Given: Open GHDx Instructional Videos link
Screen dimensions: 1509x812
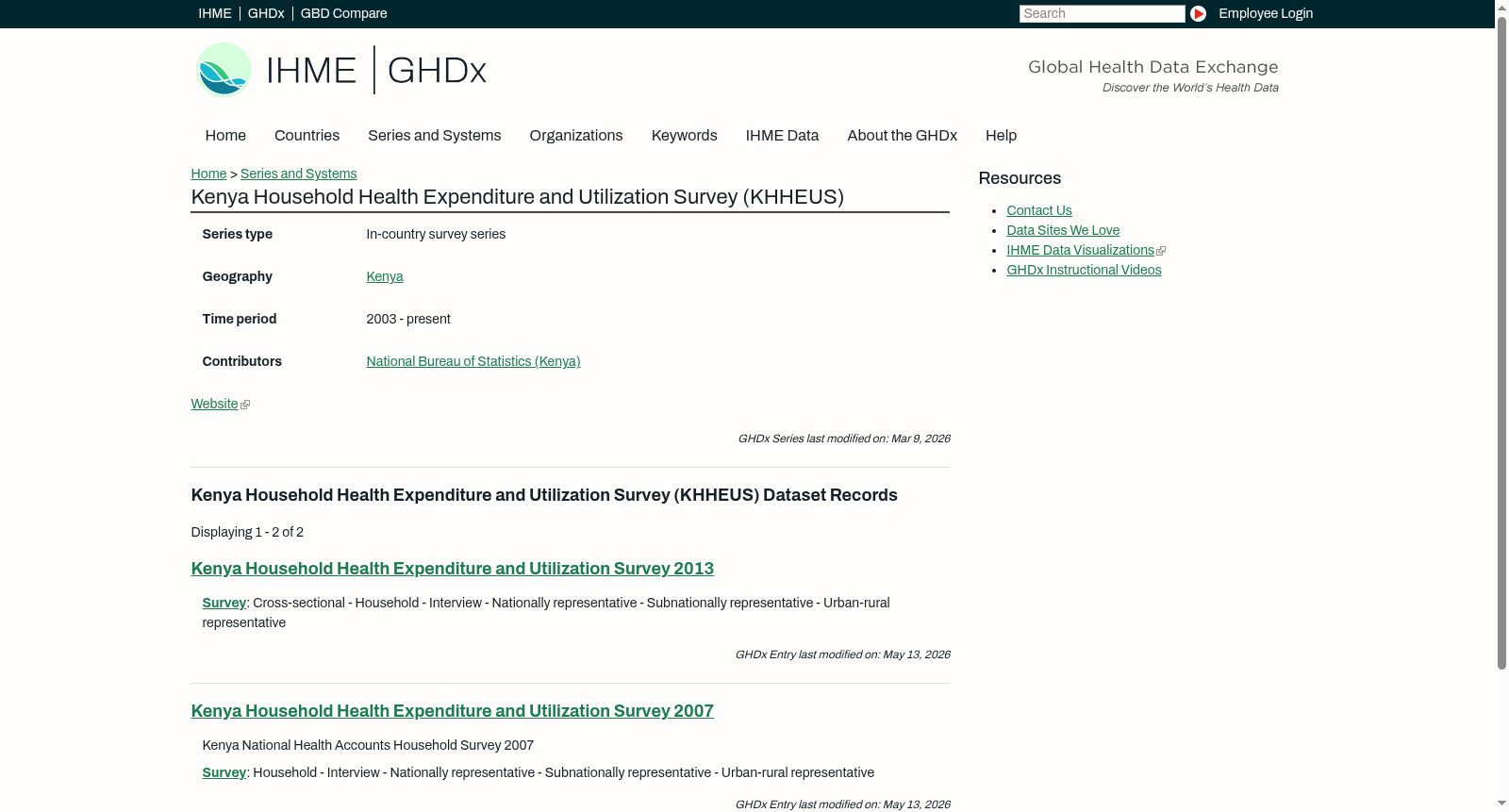Looking at the screenshot, I should tap(1084, 270).
